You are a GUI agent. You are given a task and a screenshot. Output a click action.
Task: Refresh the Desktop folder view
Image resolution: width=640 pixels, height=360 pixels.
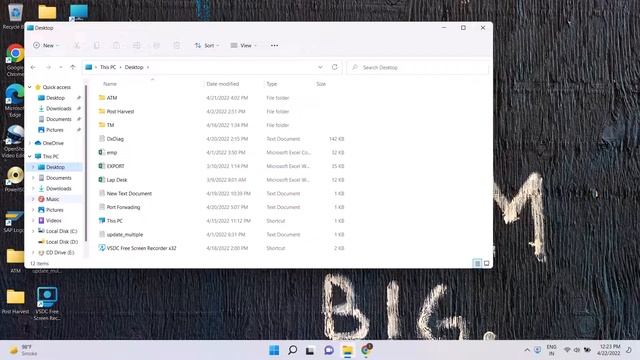coord(335,67)
